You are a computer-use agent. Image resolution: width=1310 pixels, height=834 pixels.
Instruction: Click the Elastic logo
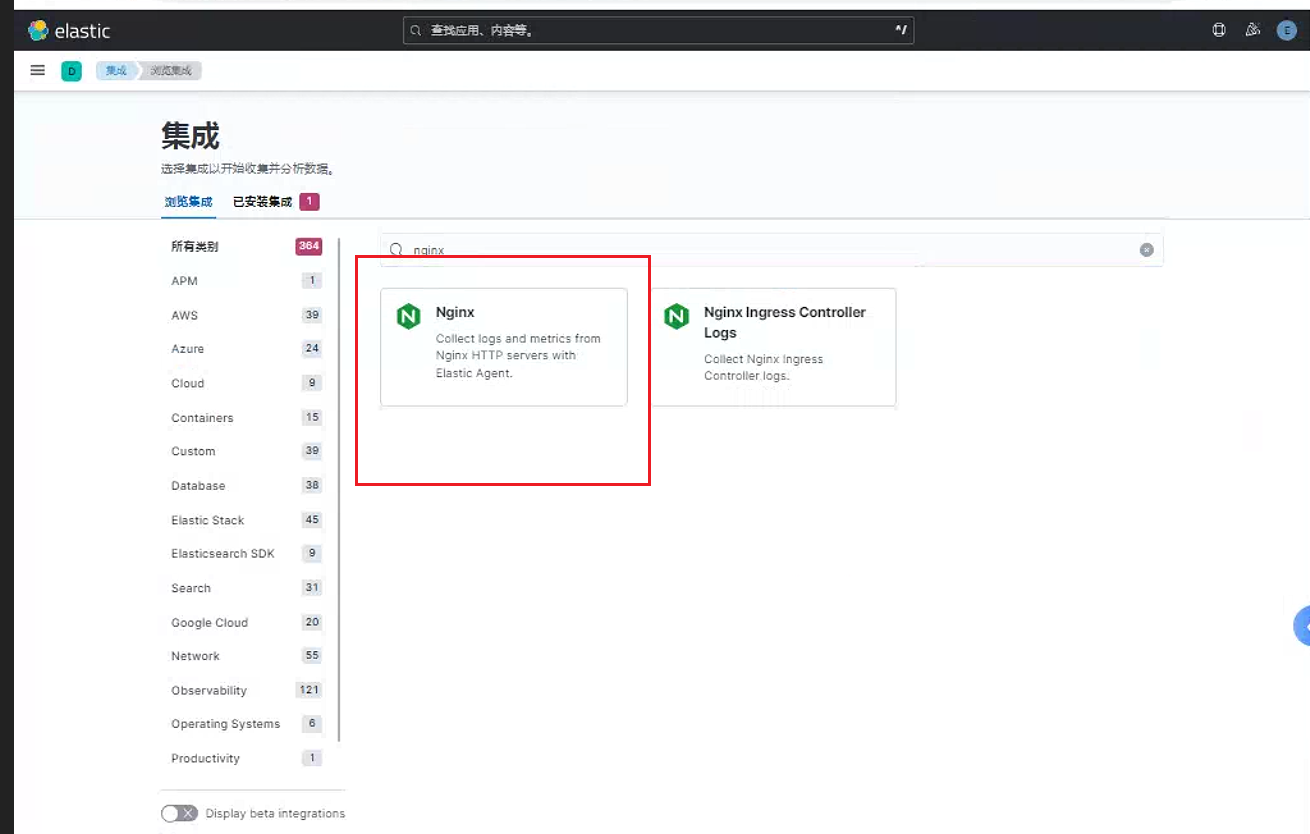tap(69, 31)
